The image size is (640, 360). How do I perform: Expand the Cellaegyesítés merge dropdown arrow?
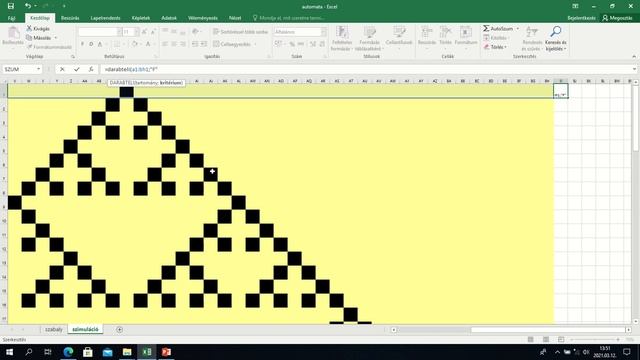(x=256, y=44)
